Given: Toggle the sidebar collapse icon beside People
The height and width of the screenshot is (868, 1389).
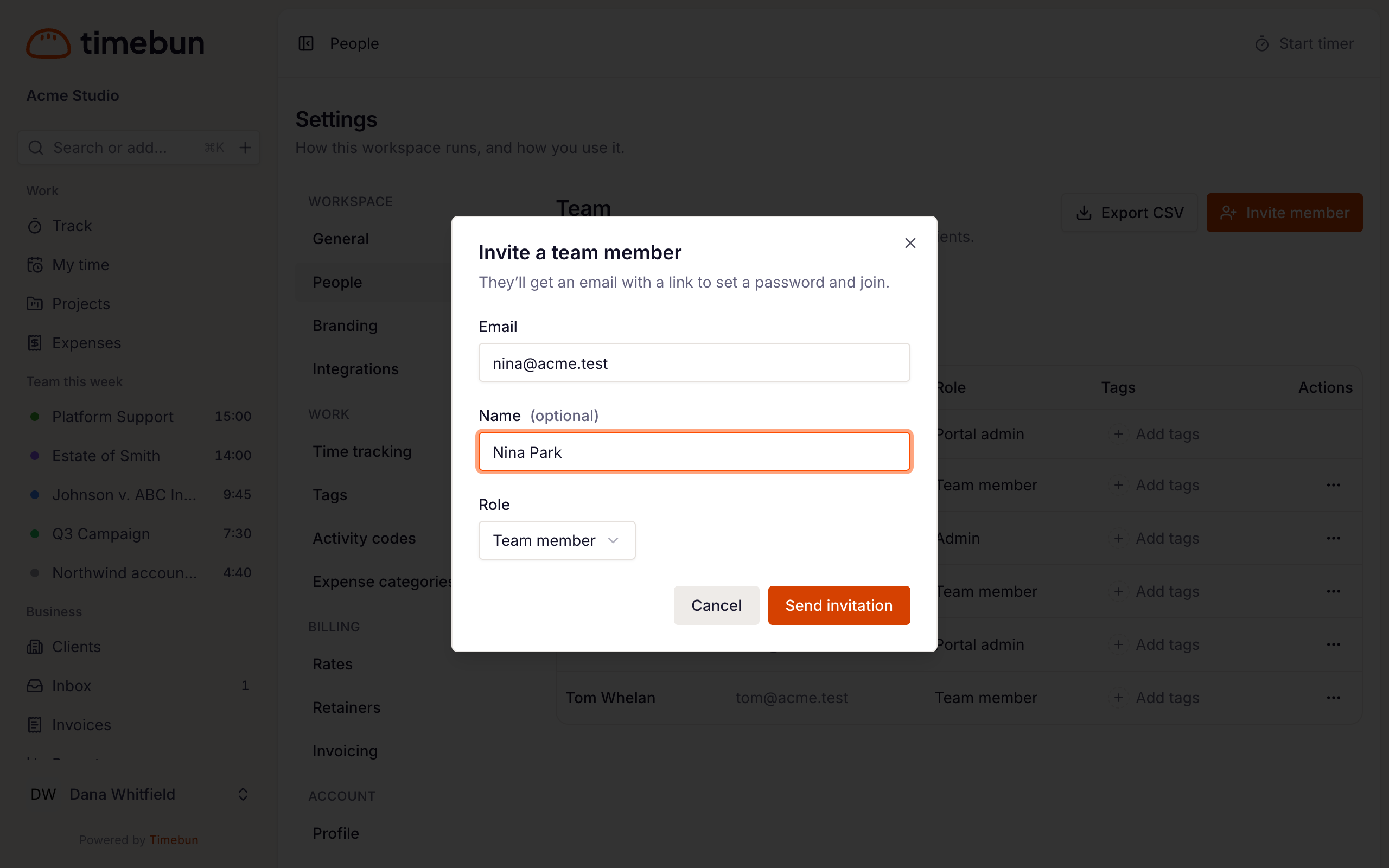Looking at the screenshot, I should coord(306,43).
